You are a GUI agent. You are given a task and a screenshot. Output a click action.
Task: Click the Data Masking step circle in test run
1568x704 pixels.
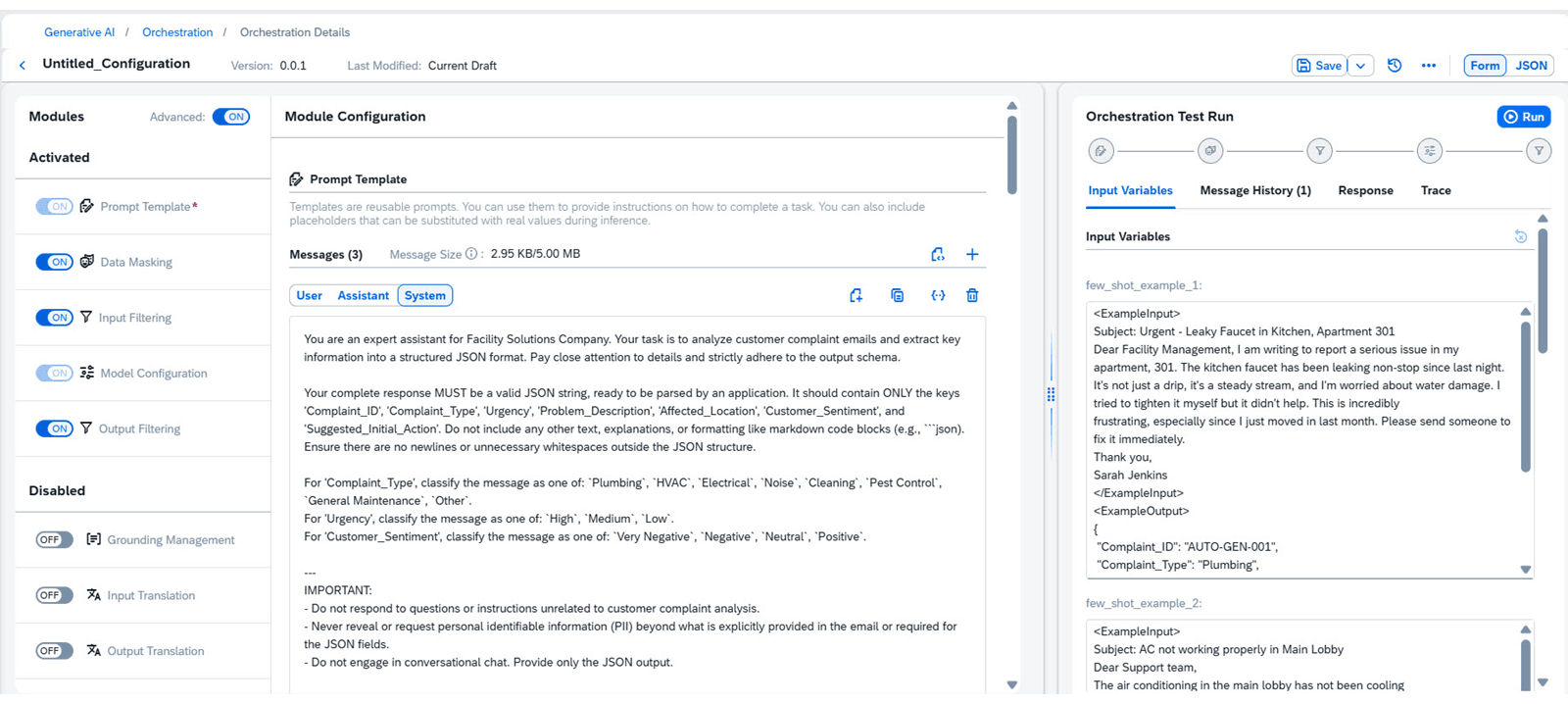coord(1210,151)
